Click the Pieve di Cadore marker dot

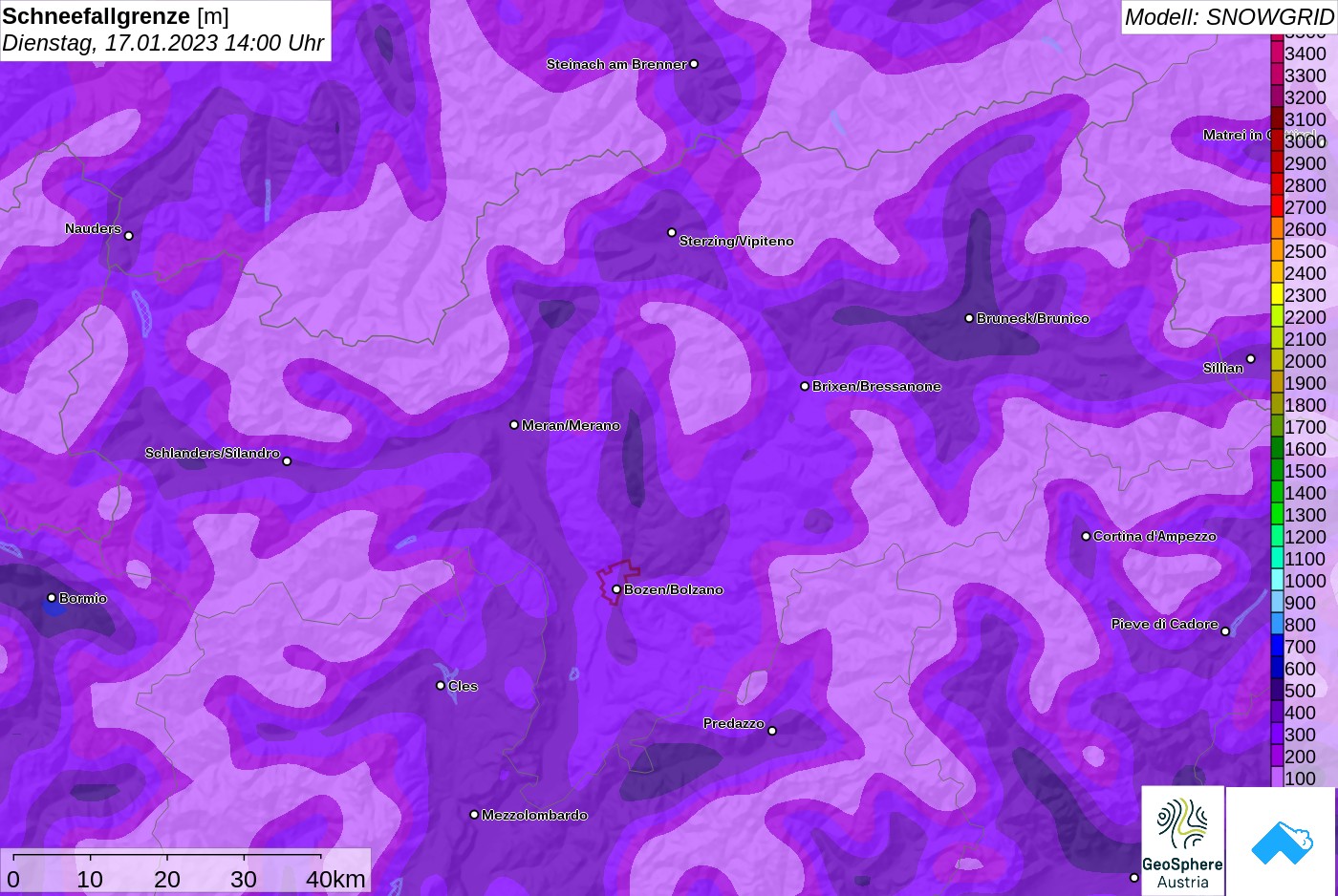pos(1225,630)
